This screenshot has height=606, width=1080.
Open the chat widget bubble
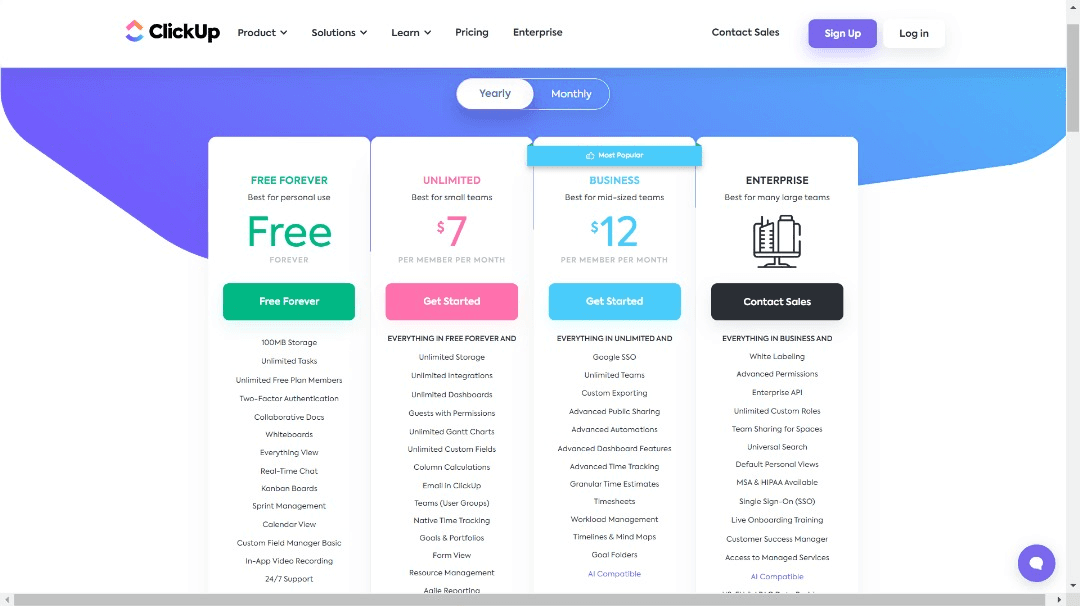pyautogui.click(x=1036, y=563)
